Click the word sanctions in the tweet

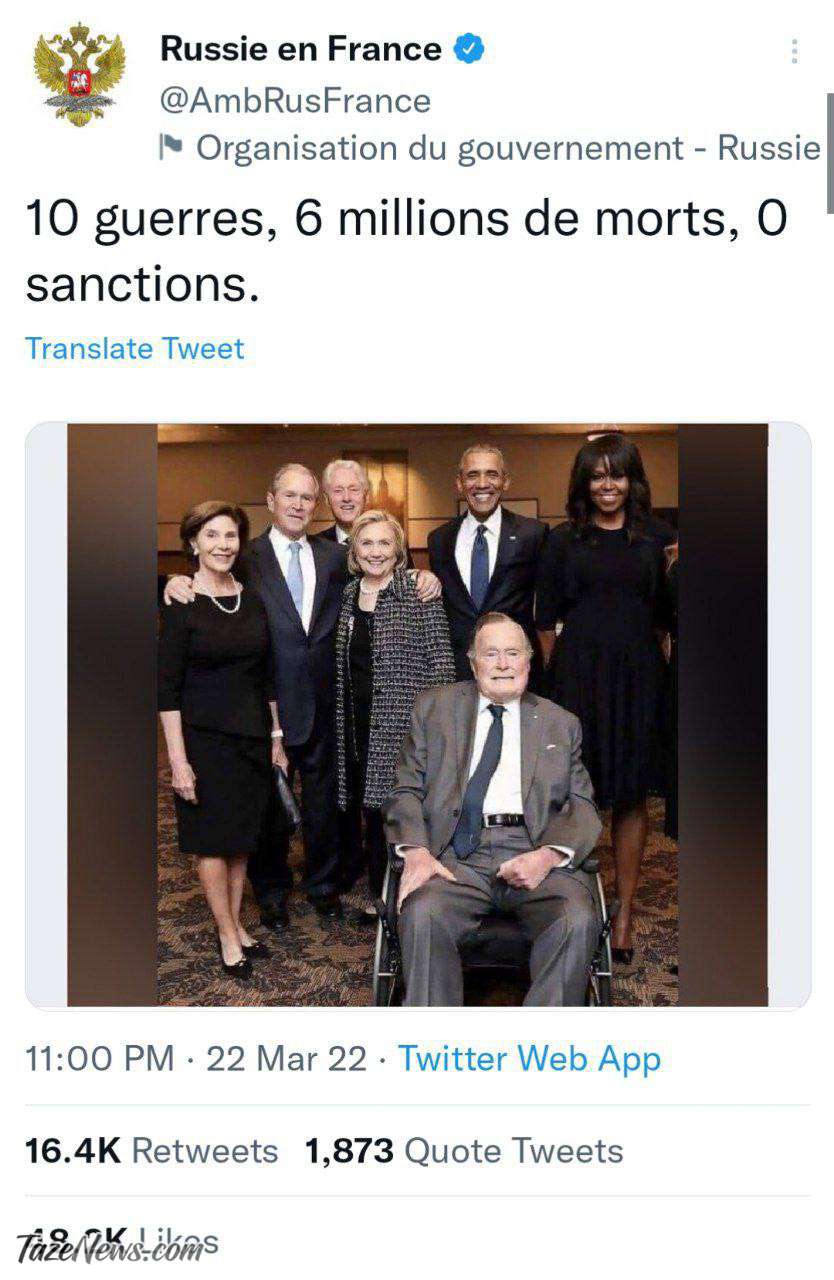tap(134, 286)
